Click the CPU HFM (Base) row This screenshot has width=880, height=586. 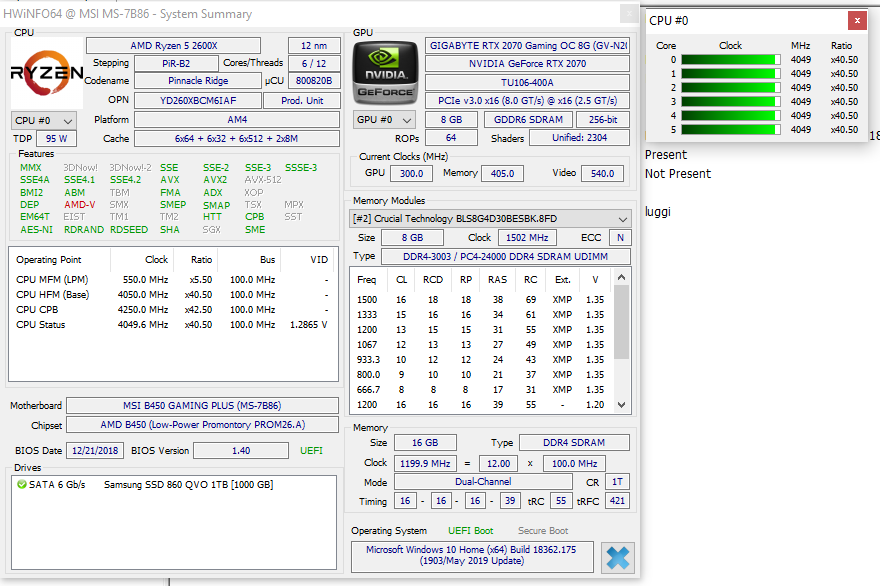[x=172, y=295]
